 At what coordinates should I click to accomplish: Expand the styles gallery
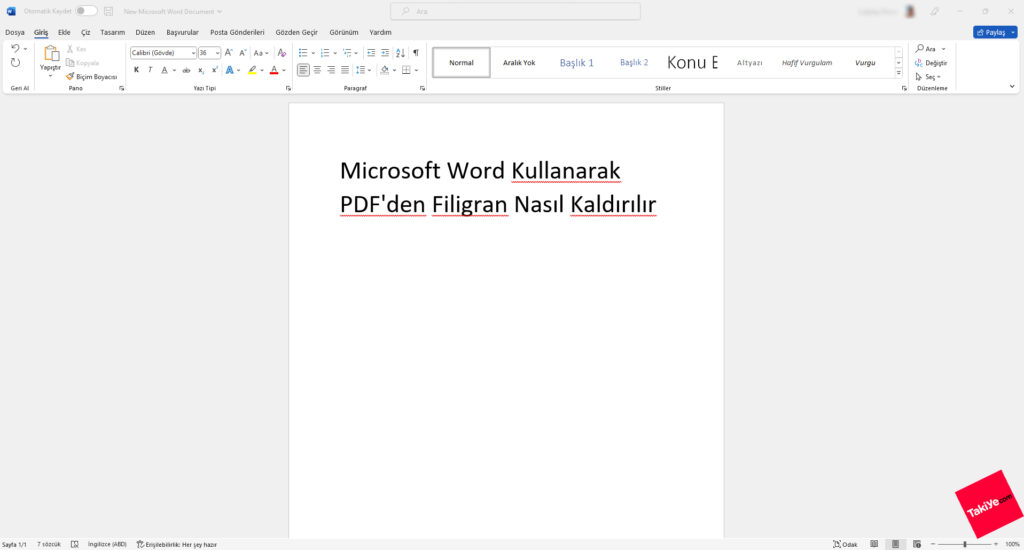[x=899, y=73]
